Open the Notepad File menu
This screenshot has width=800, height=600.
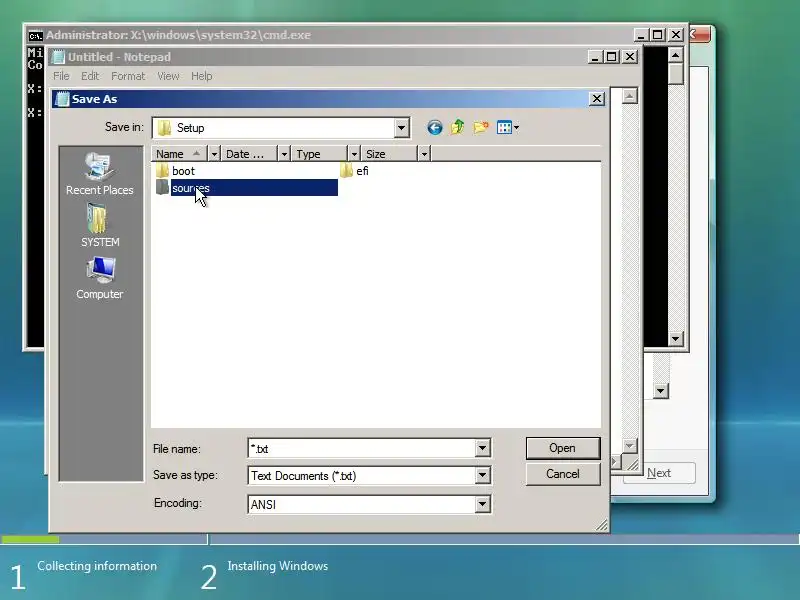(x=61, y=76)
